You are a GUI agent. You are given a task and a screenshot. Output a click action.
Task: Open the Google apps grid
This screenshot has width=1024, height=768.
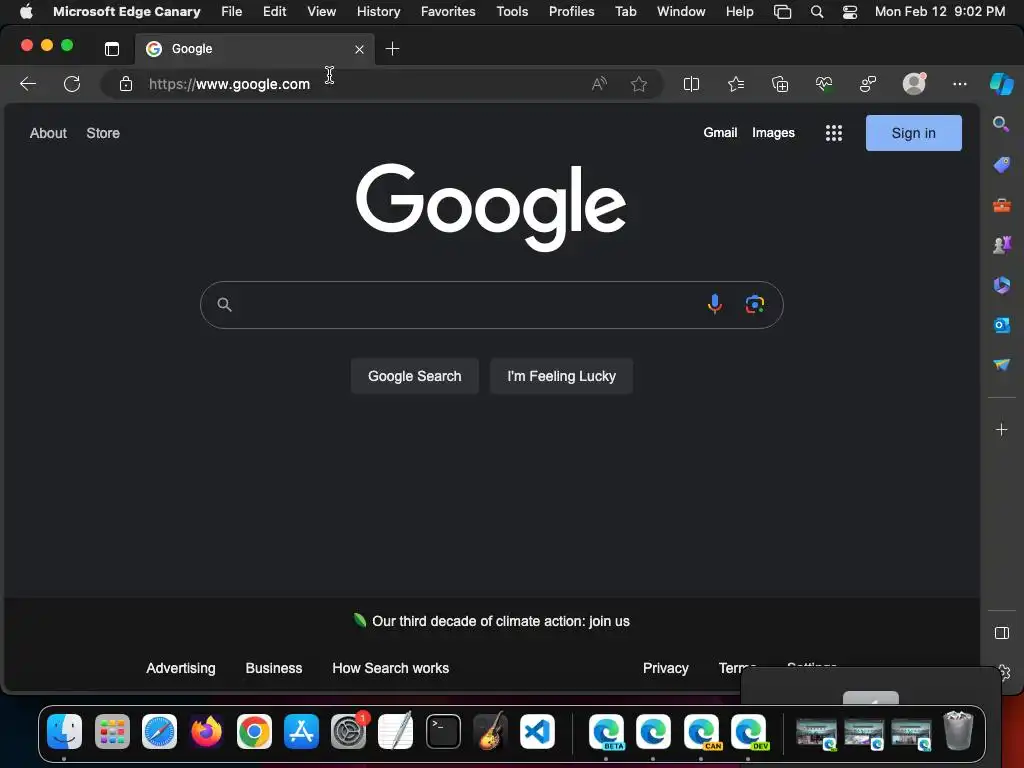tap(833, 133)
